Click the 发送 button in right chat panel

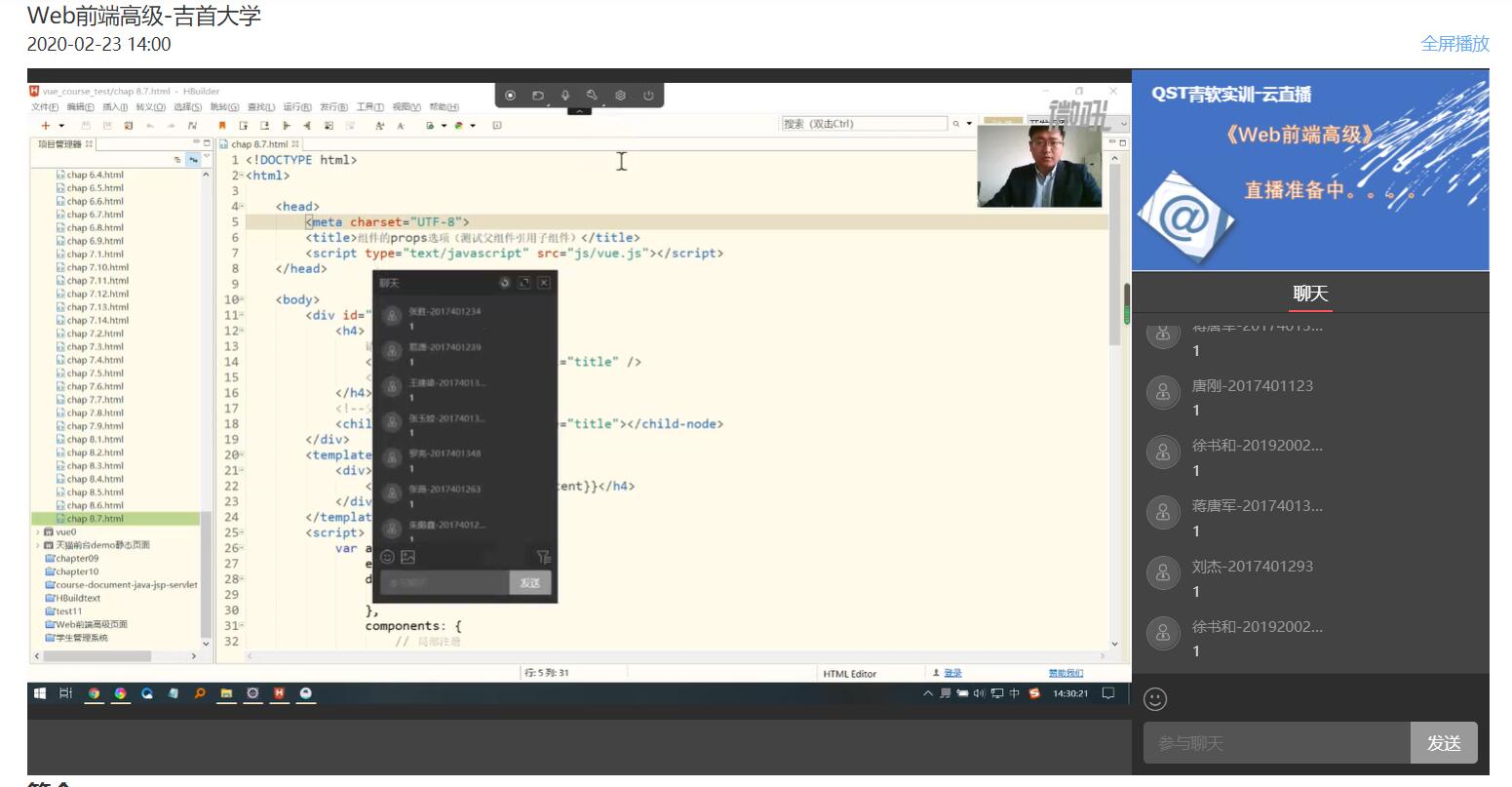[x=1443, y=743]
